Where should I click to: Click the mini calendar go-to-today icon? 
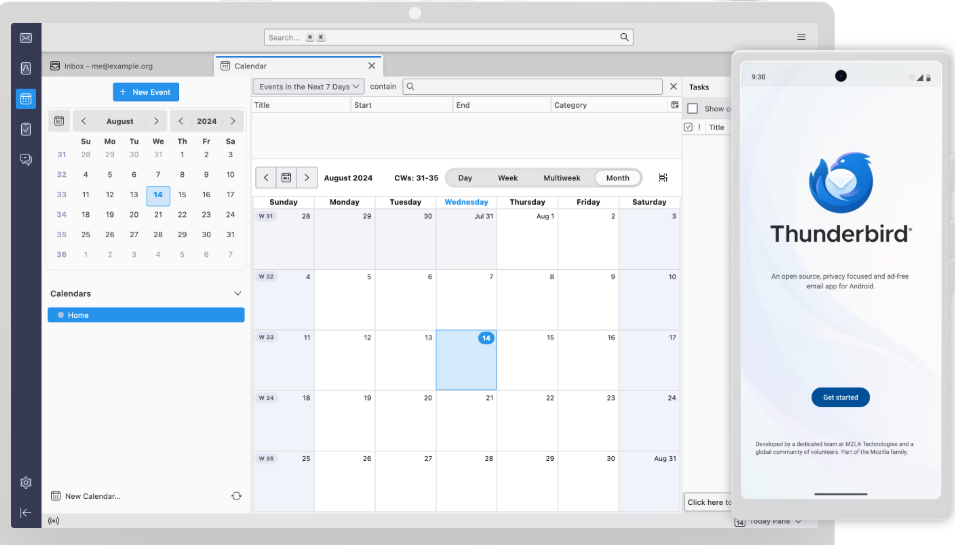(59, 121)
